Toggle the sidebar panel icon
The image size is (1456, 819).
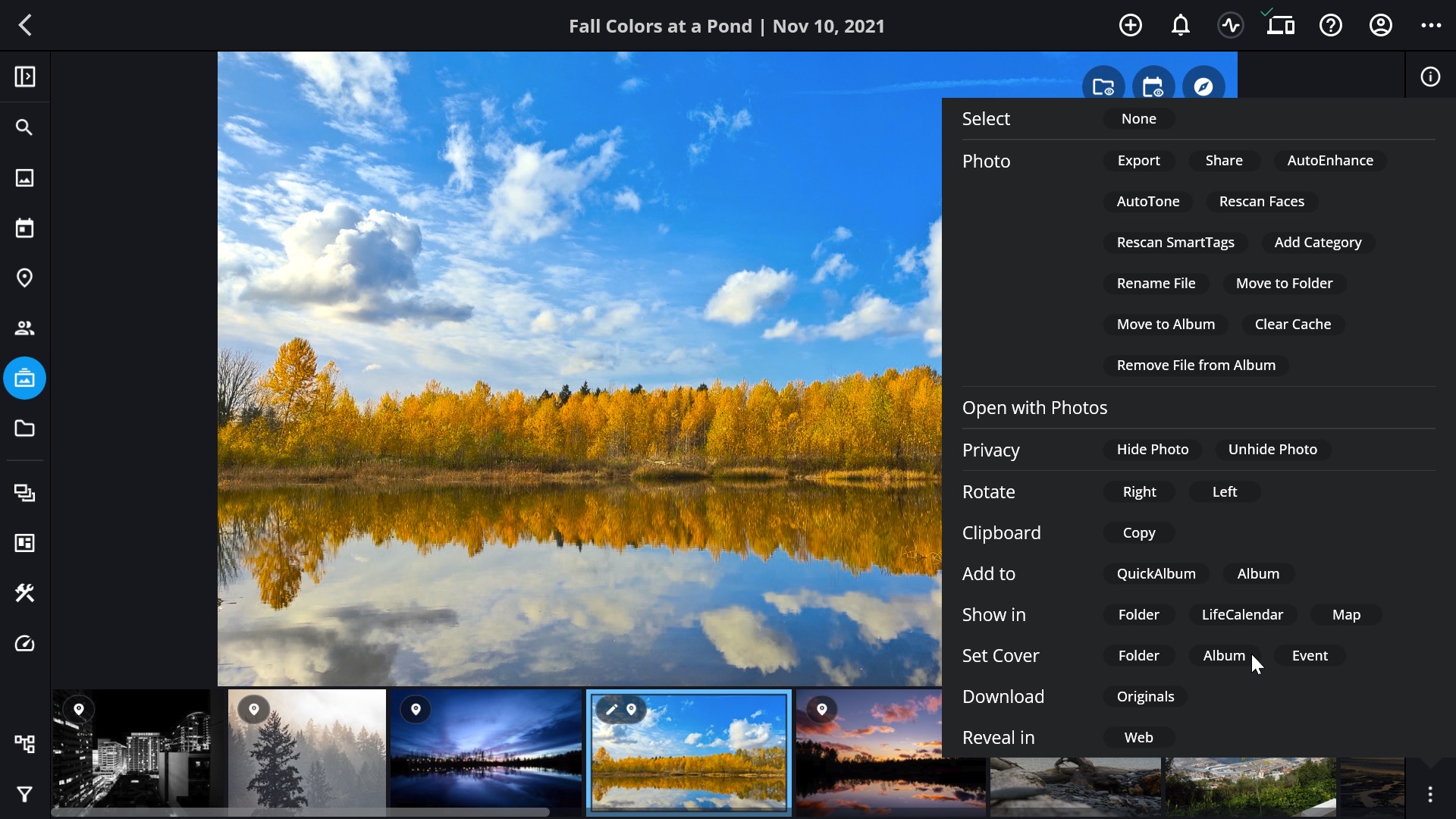[25, 77]
